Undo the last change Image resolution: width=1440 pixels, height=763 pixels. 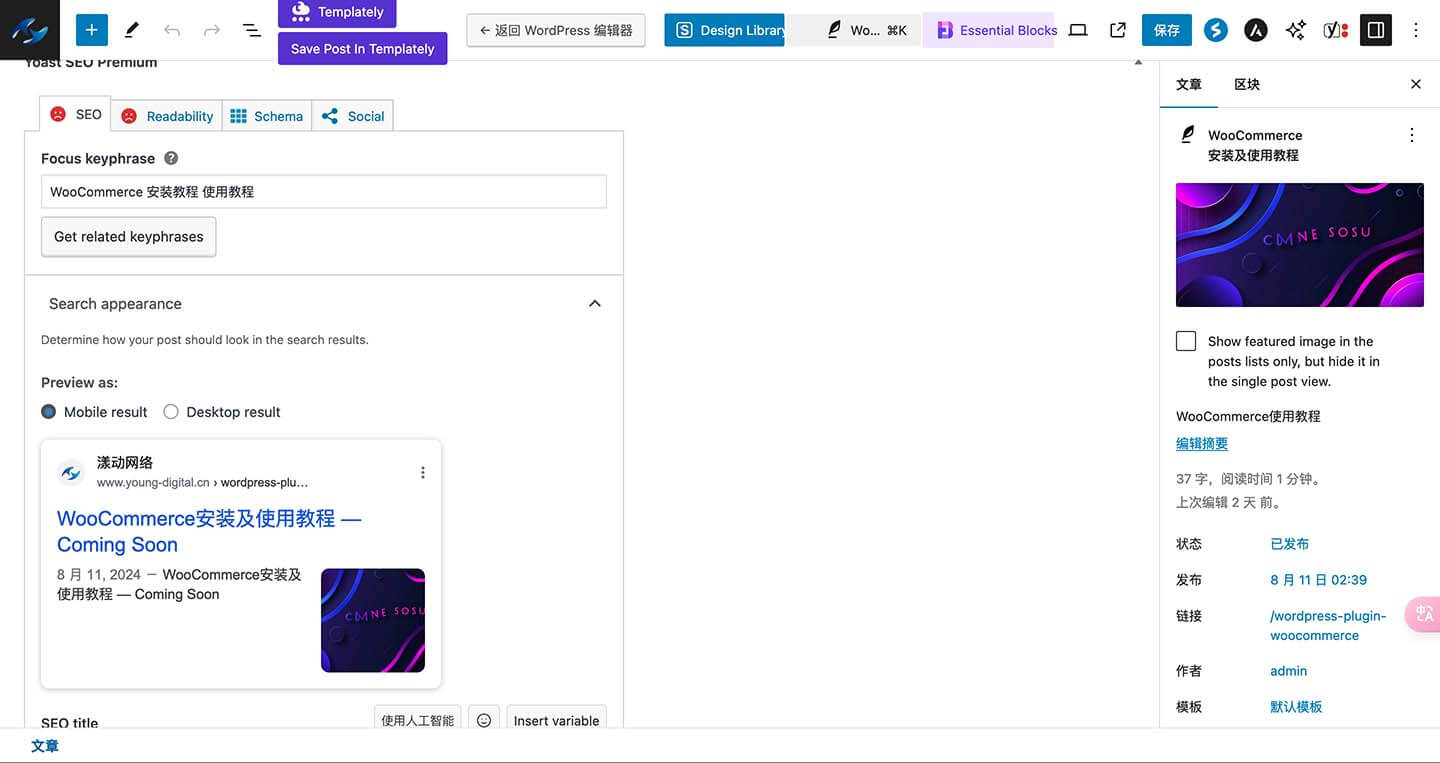coord(172,30)
